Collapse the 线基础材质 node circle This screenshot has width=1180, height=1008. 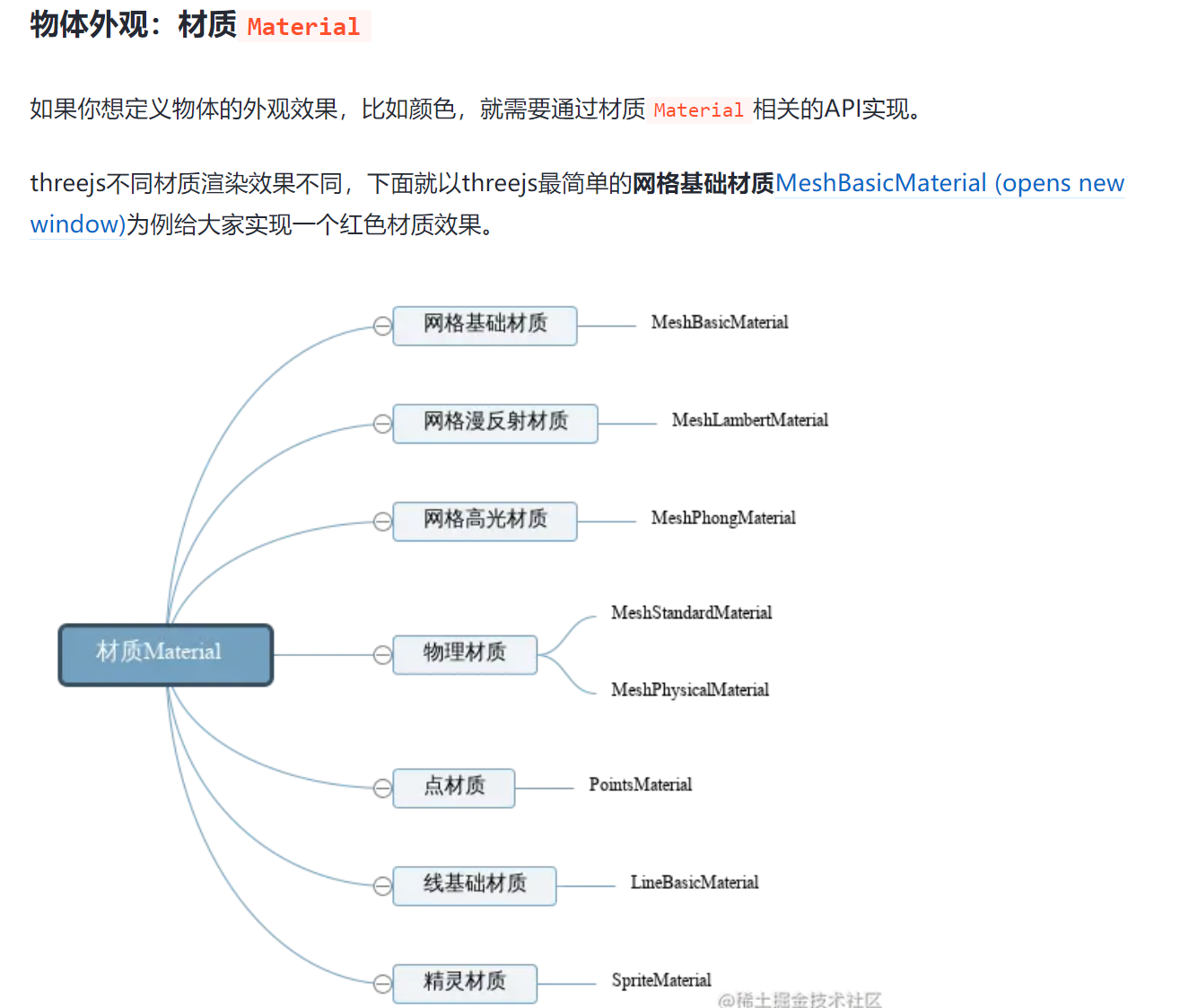(x=382, y=886)
